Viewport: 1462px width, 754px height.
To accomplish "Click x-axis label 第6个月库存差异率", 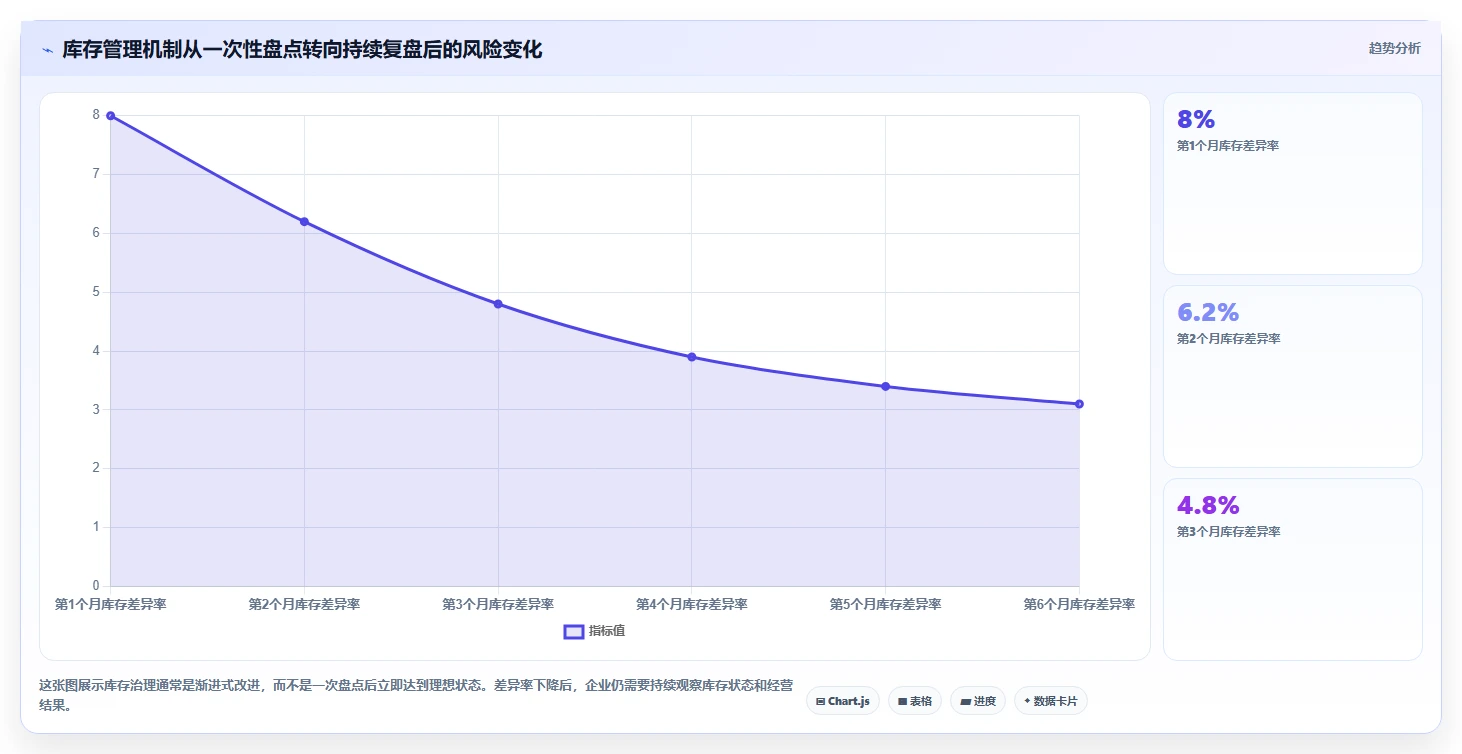I will (1079, 605).
